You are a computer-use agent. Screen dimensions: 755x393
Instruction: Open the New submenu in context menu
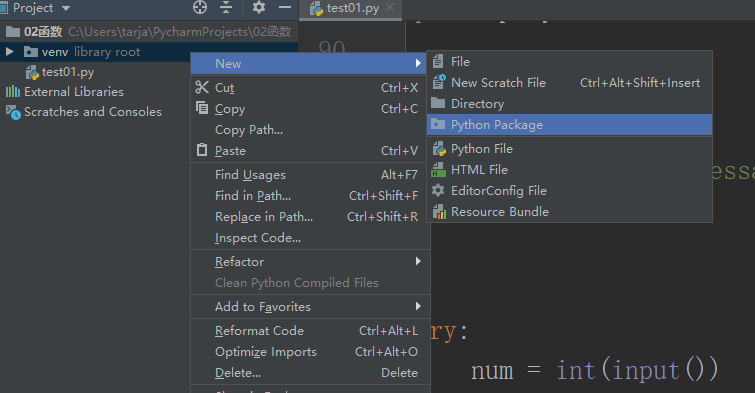309,64
